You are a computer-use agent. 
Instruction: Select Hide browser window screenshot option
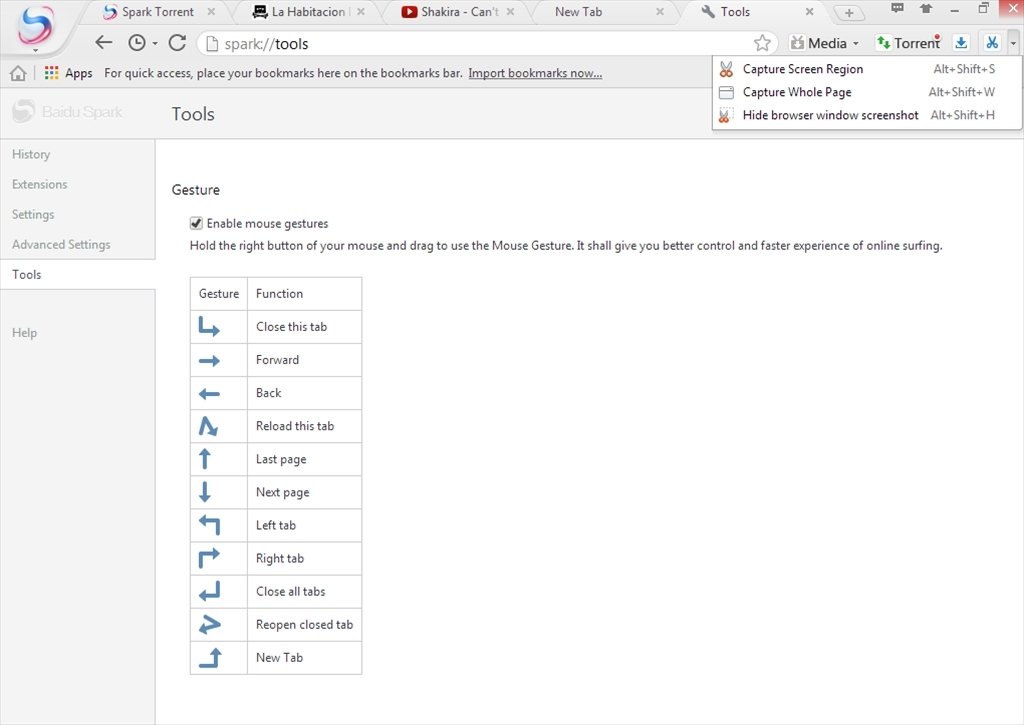click(x=830, y=115)
